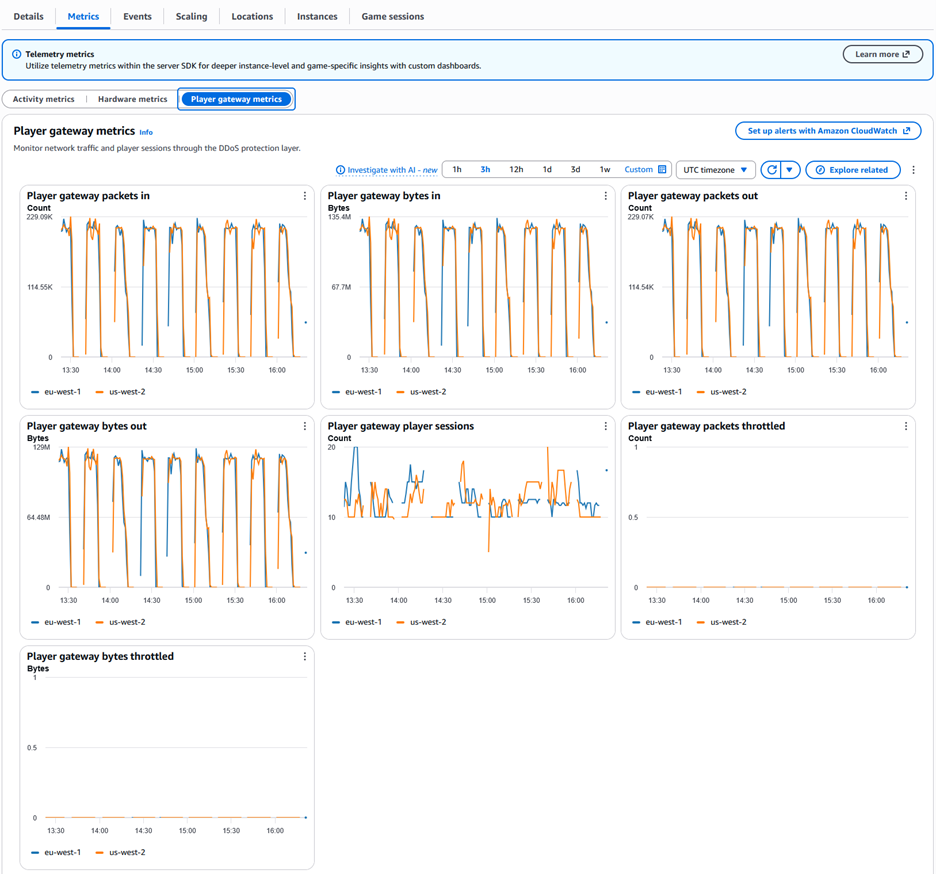
Task: Select the Hardware metrics segment
Action: (x=133, y=99)
